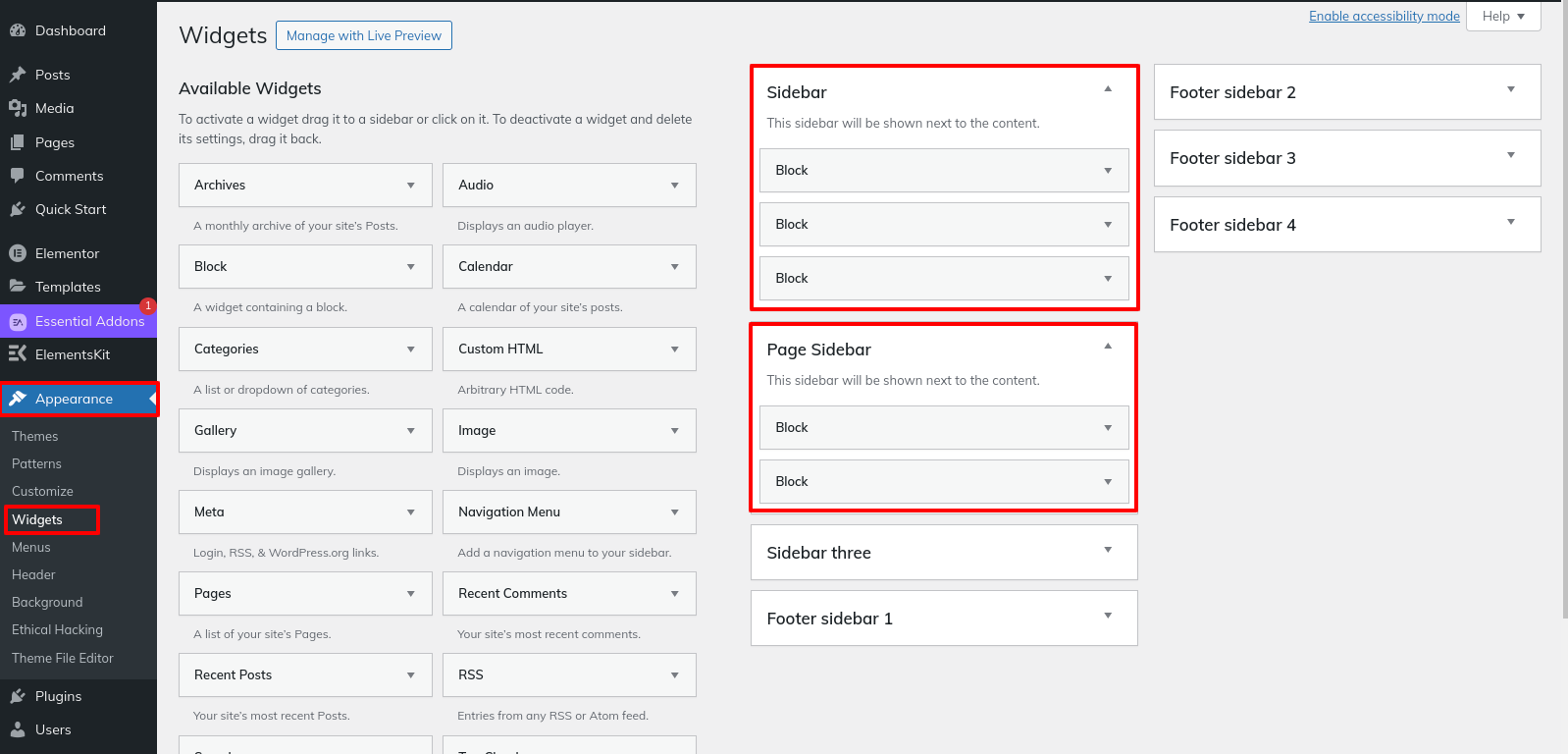Image resolution: width=1568 pixels, height=754 pixels.
Task: Click the Dashboard gauge icon
Action: [x=18, y=30]
